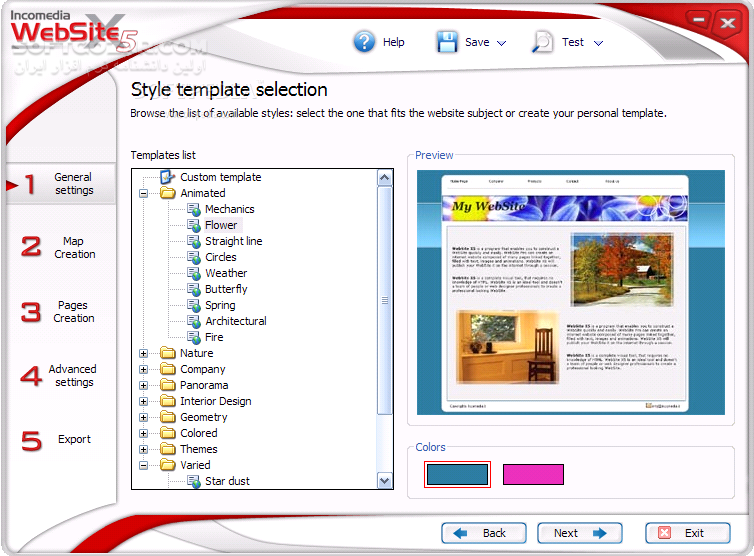Click the Save floppy disk icon
This screenshot has width=754, height=556.
click(447, 42)
